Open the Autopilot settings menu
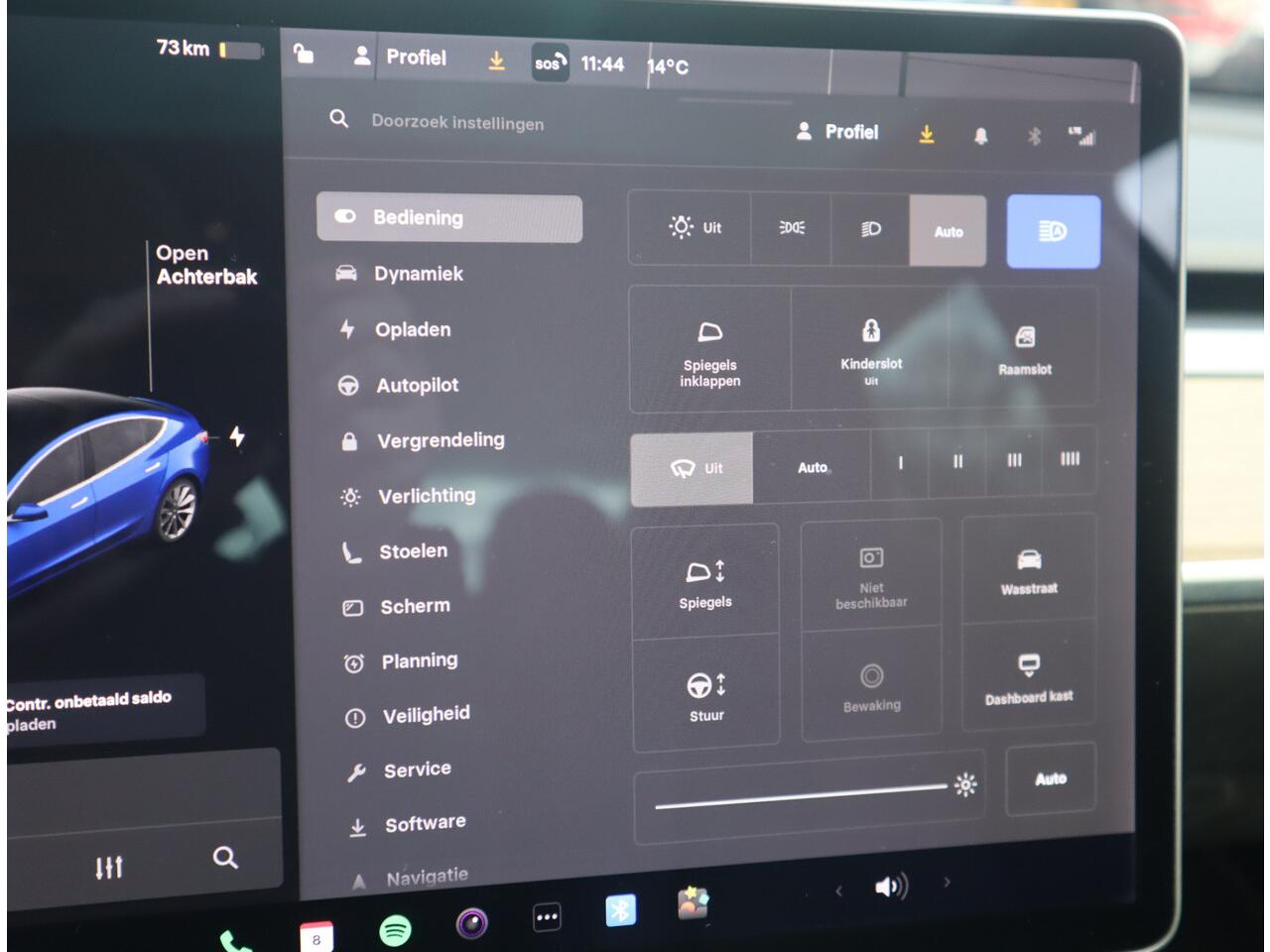Image resolution: width=1270 pixels, height=952 pixels. [x=417, y=385]
